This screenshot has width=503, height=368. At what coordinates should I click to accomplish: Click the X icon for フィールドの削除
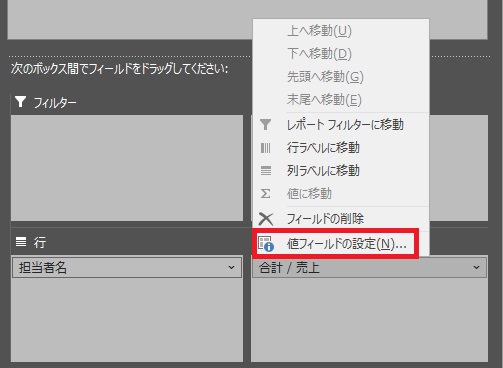pos(266,219)
